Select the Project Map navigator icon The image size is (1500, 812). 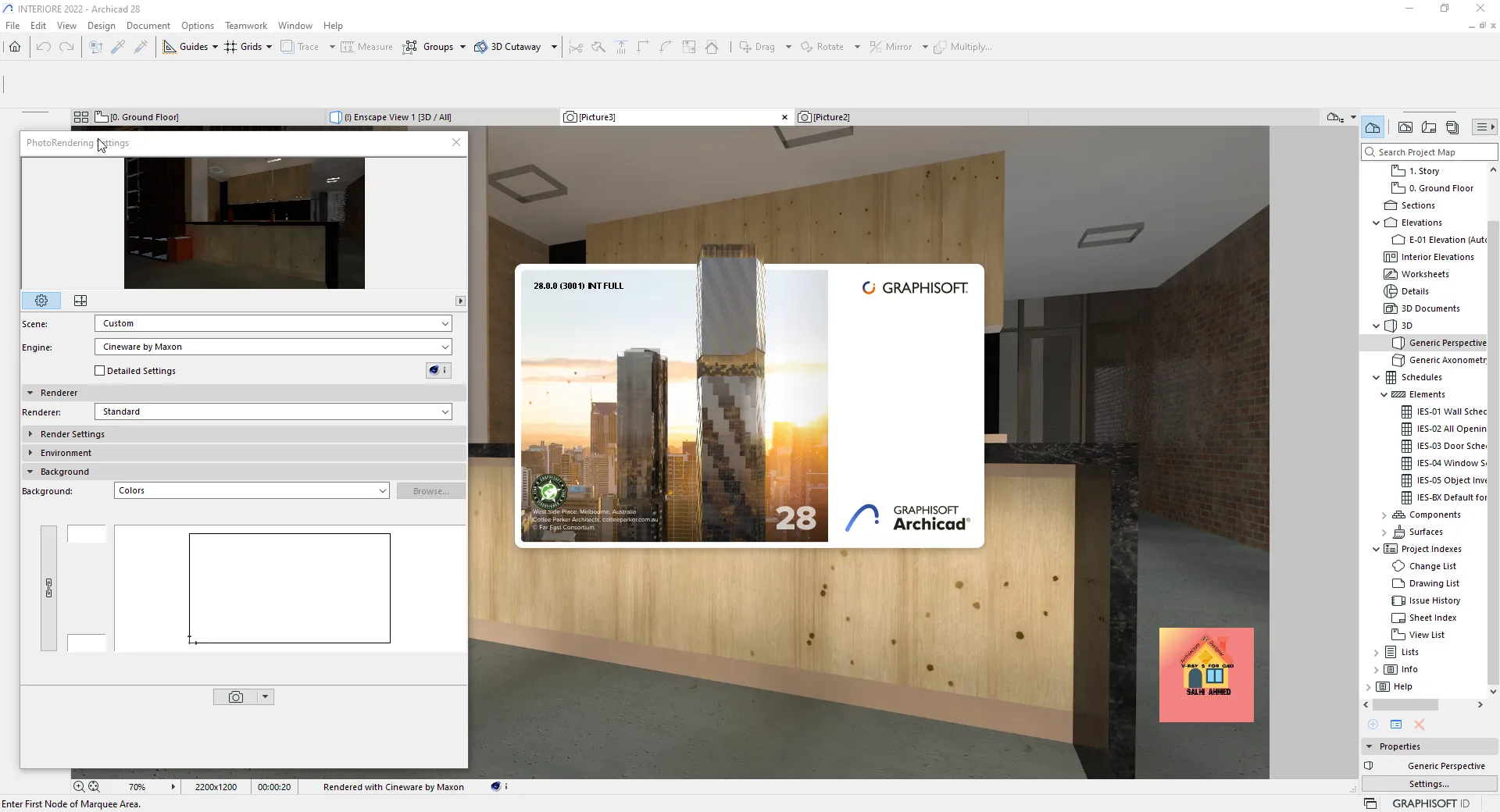(x=1373, y=127)
